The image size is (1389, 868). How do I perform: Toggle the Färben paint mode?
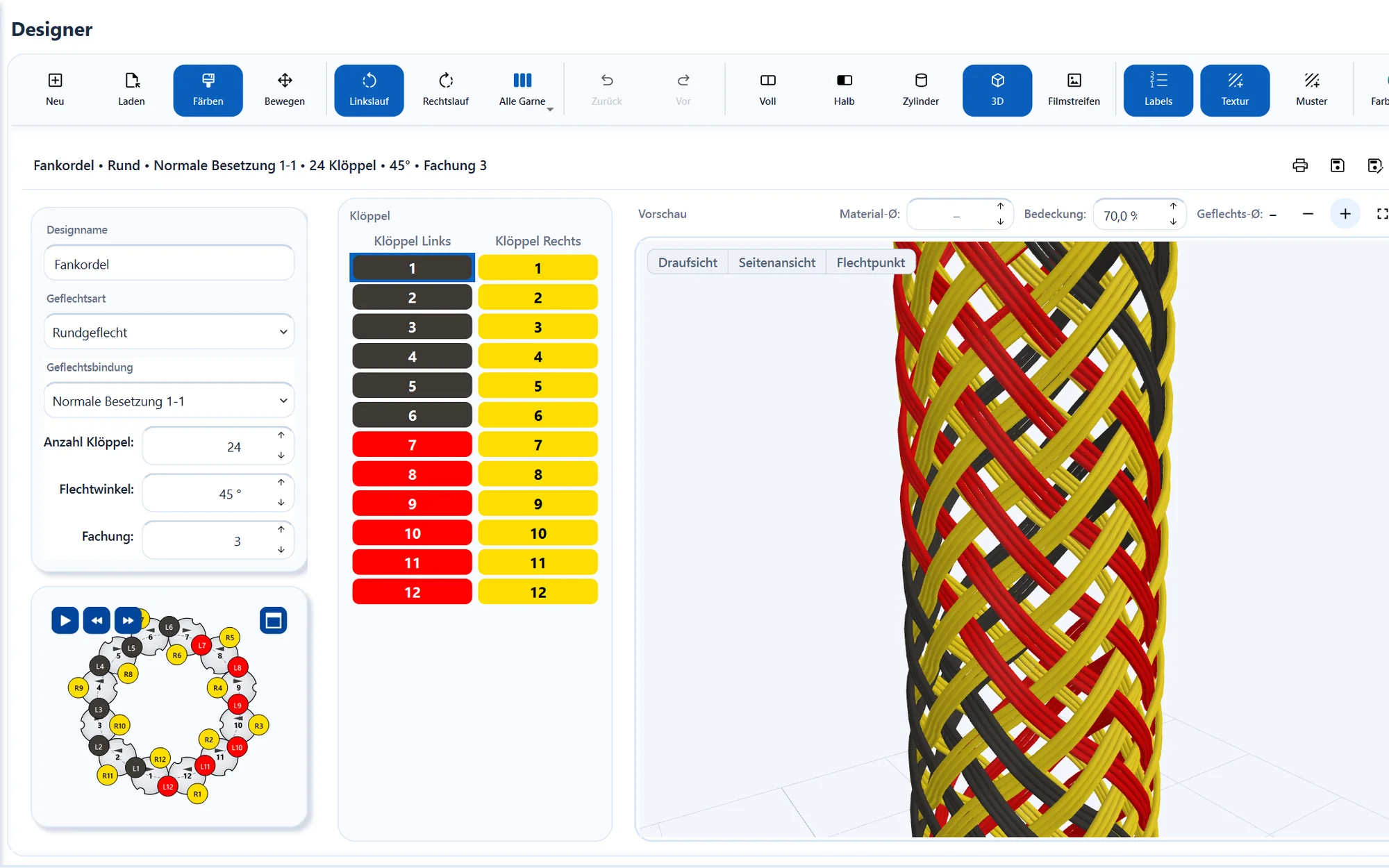click(x=208, y=90)
